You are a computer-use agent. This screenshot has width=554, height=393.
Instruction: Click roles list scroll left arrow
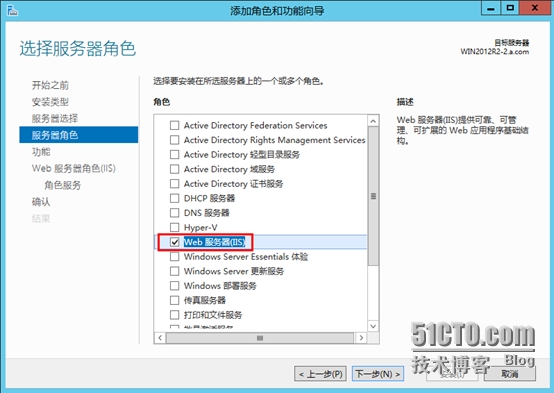[x=160, y=338]
